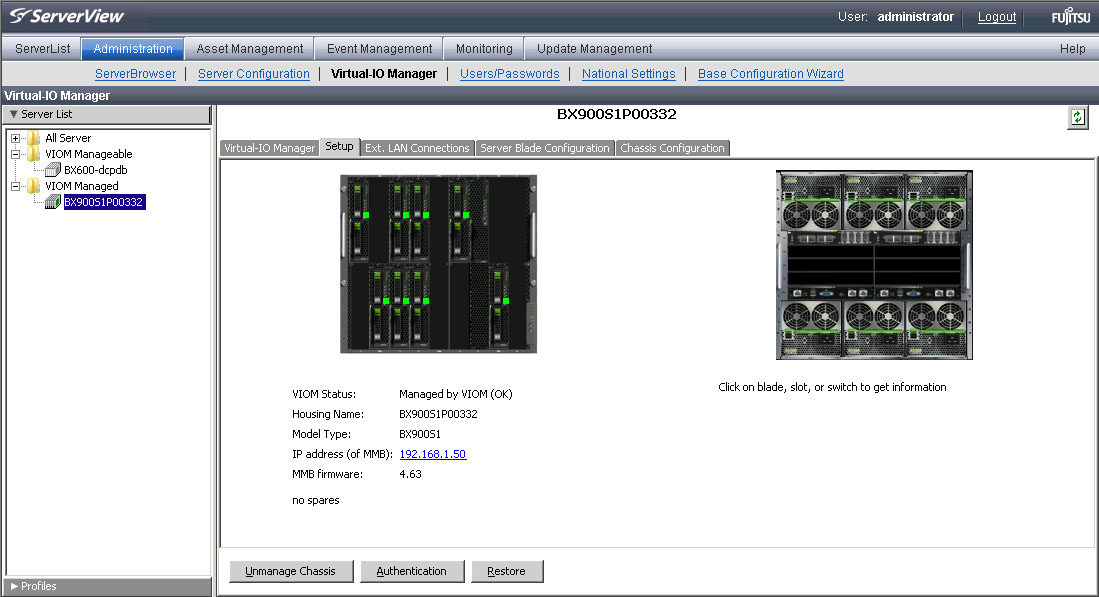
Task: Click the VIOM Managed folder icon
Action: [x=33, y=186]
